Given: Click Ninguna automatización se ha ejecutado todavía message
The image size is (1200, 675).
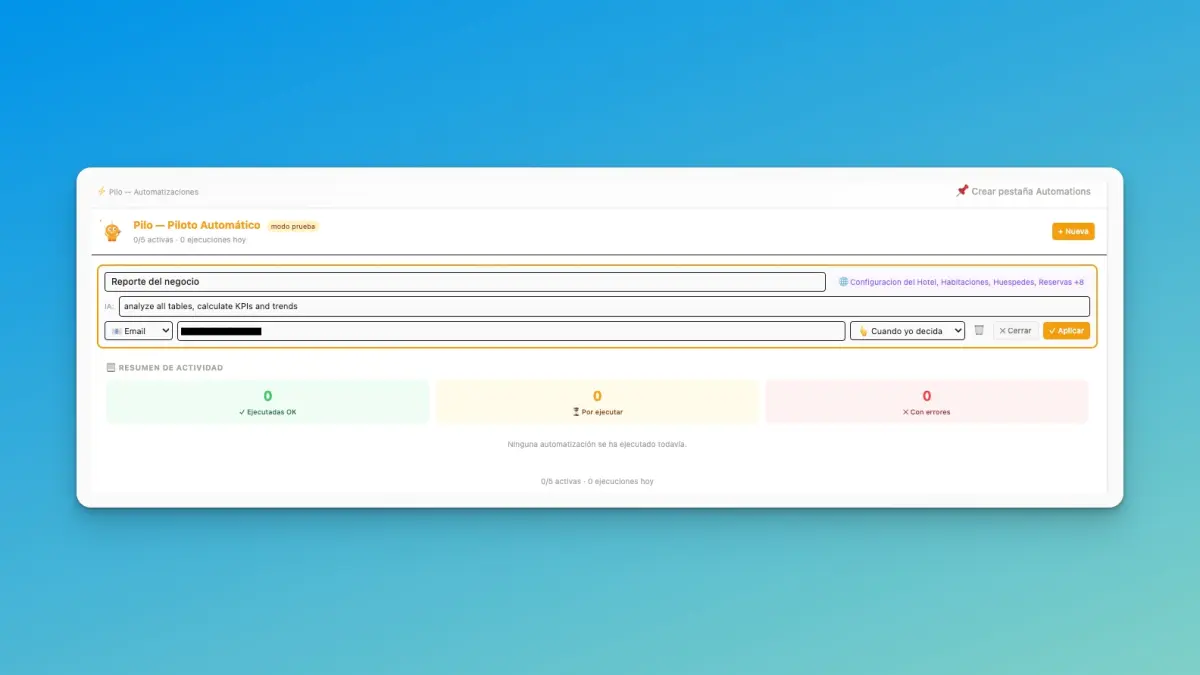Looking at the screenshot, I should (x=597, y=444).
